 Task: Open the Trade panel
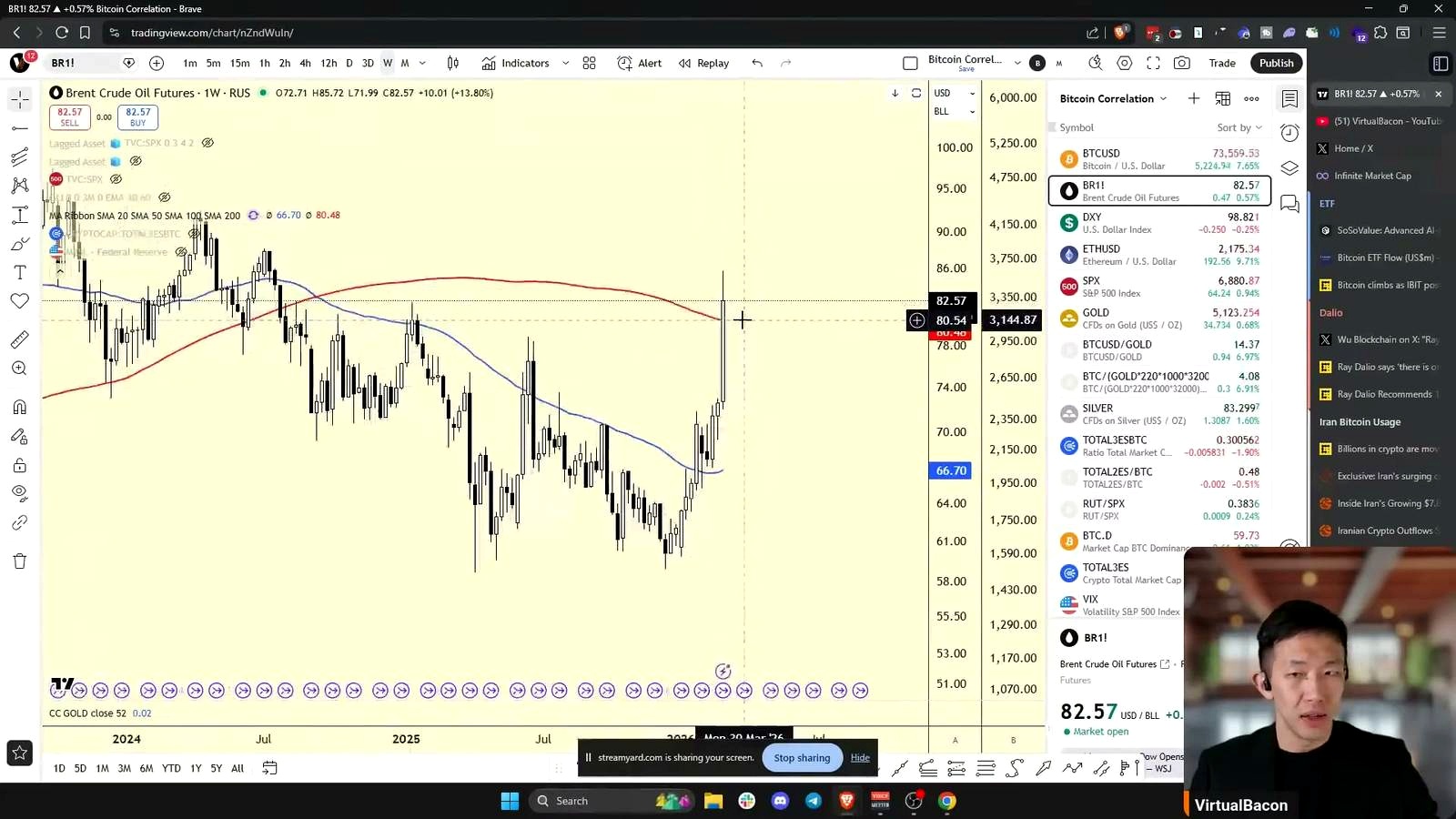(x=1222, y=63)
